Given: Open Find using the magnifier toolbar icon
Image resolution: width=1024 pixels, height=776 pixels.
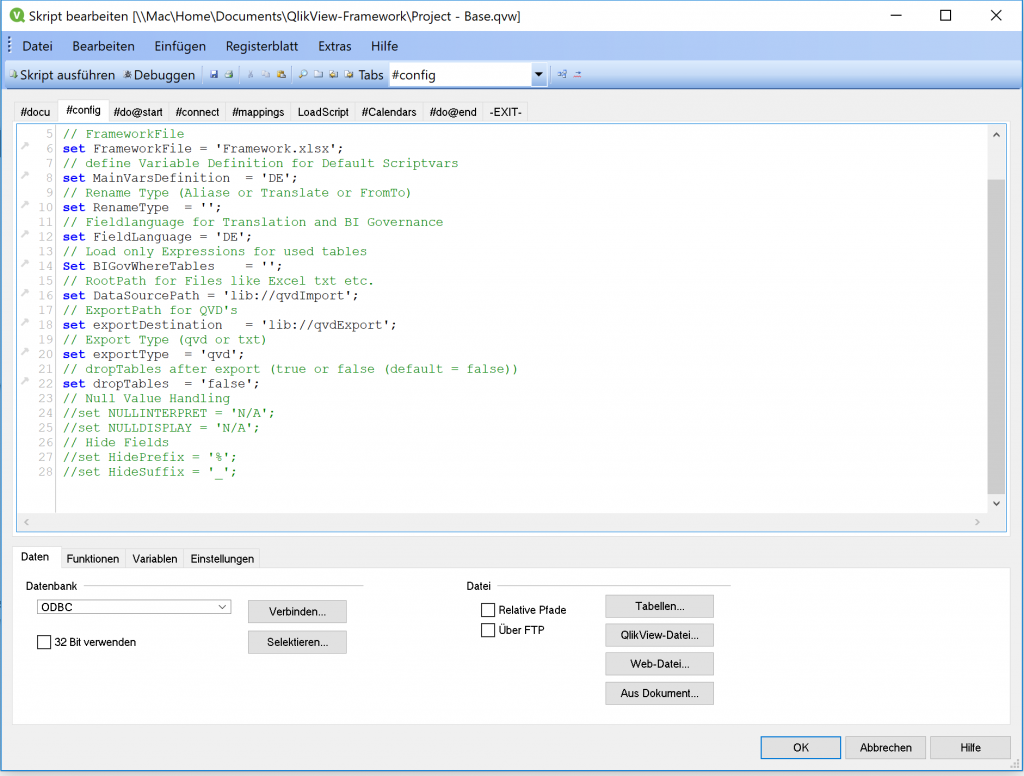Looking at the screenshot, I should 303,74.
